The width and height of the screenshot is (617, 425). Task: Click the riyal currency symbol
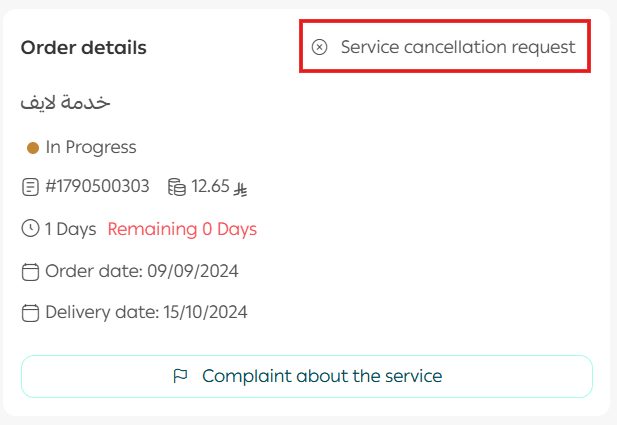[240, 187]
